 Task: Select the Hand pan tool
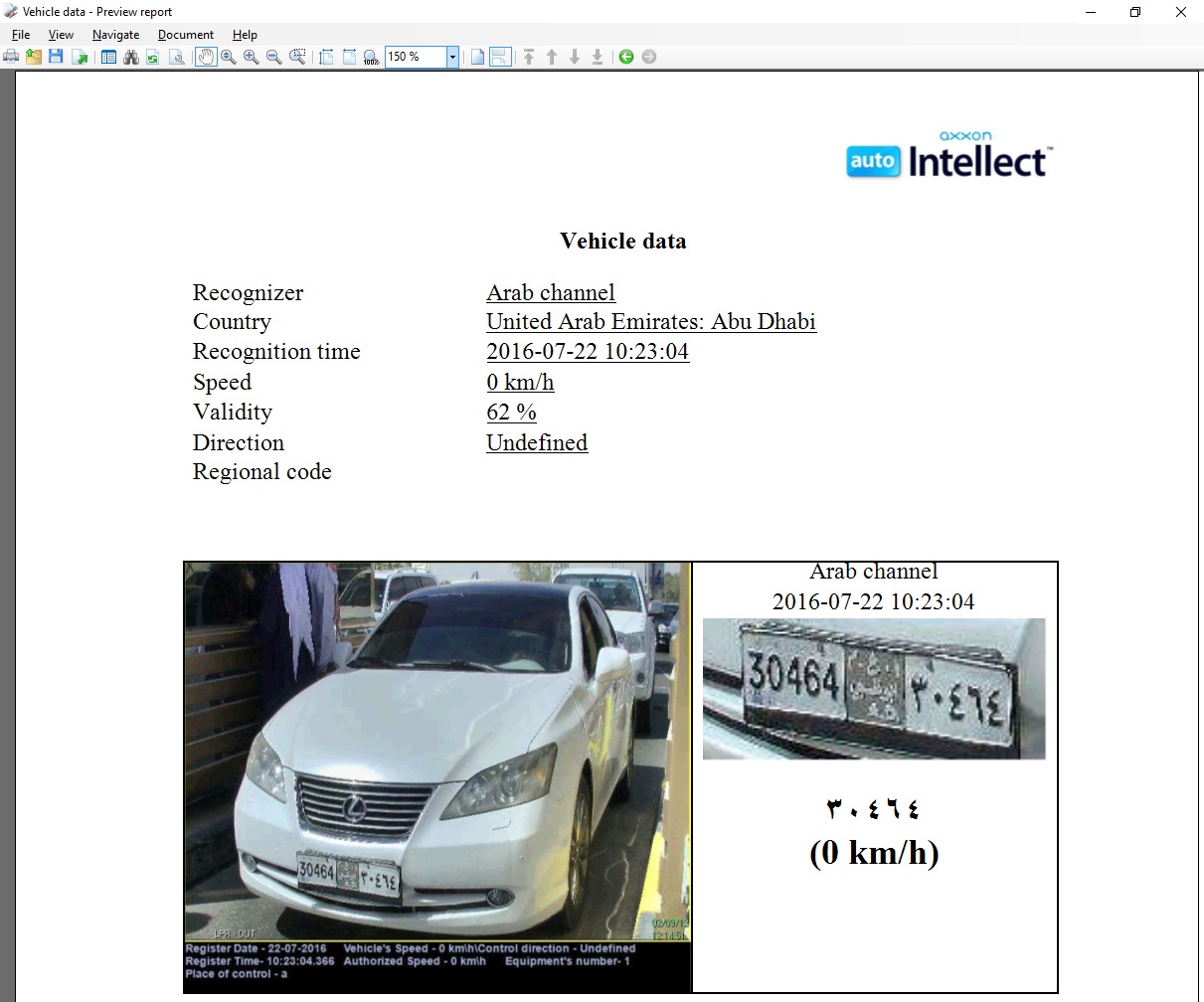(x=206, y=57)
